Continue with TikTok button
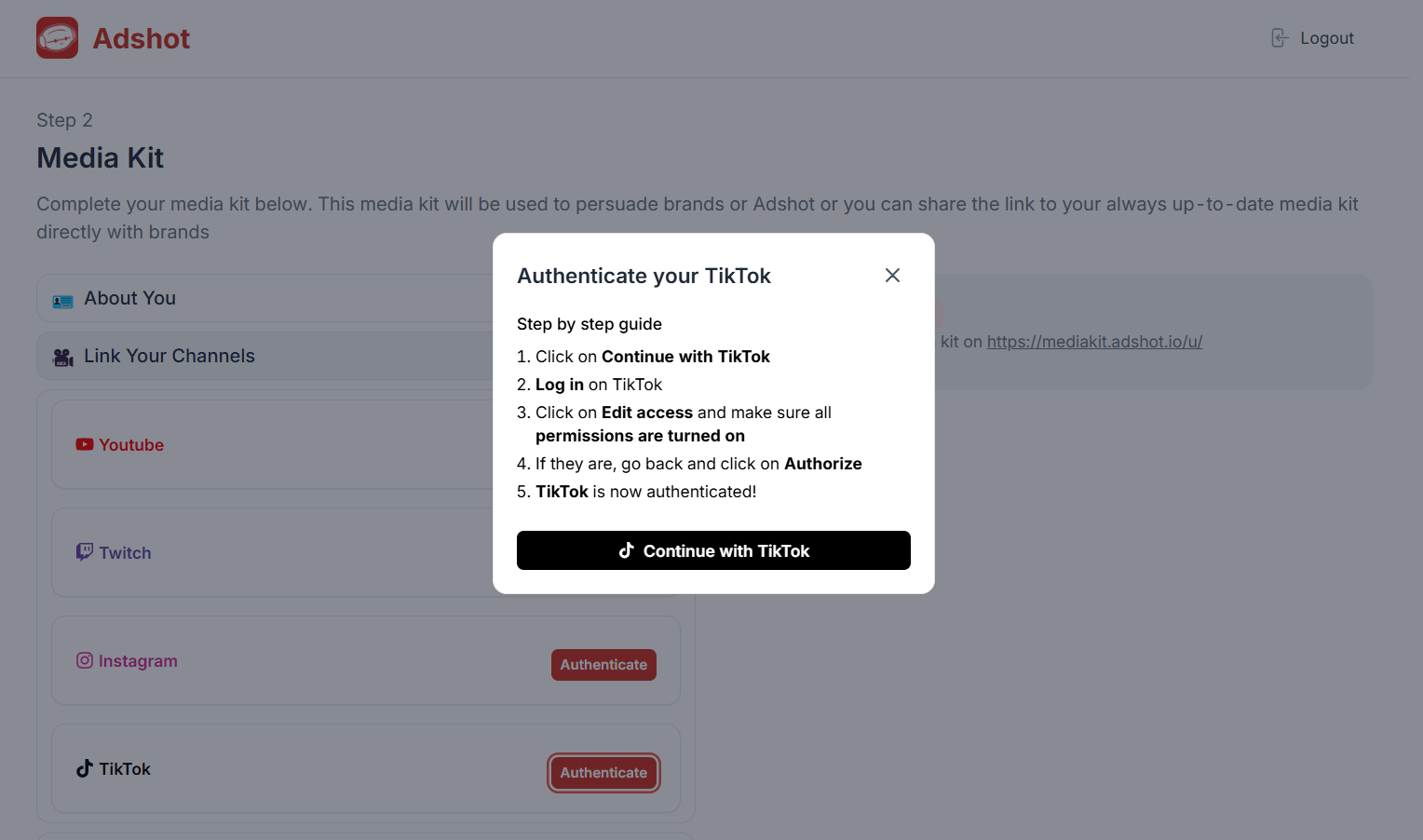The image size is (1423, 840). click(x=713, y=550)
